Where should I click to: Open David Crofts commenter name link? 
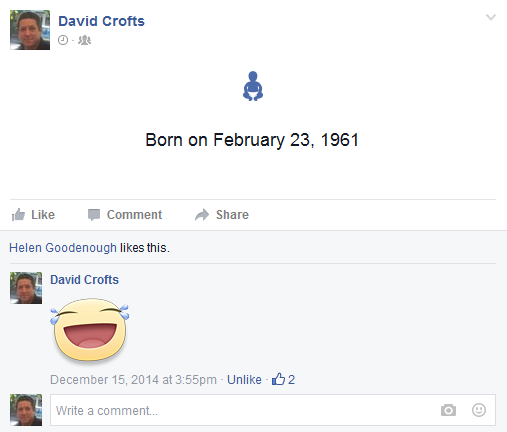[x=84, y=280]
